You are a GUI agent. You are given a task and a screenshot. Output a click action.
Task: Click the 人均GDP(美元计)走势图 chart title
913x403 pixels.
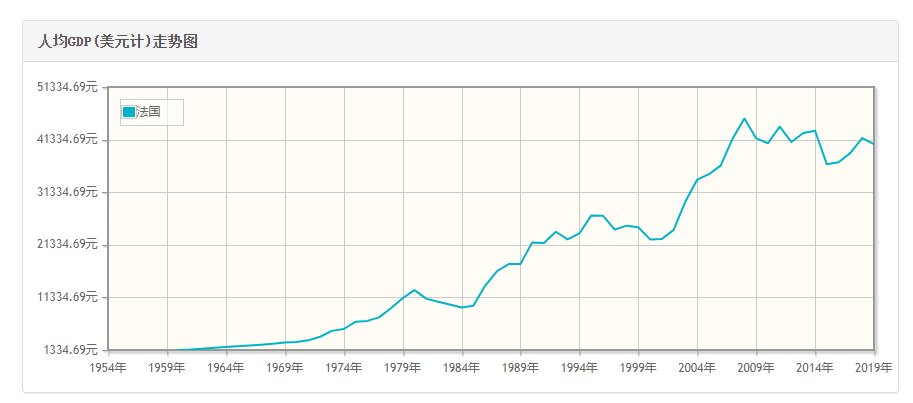[117, 42]
